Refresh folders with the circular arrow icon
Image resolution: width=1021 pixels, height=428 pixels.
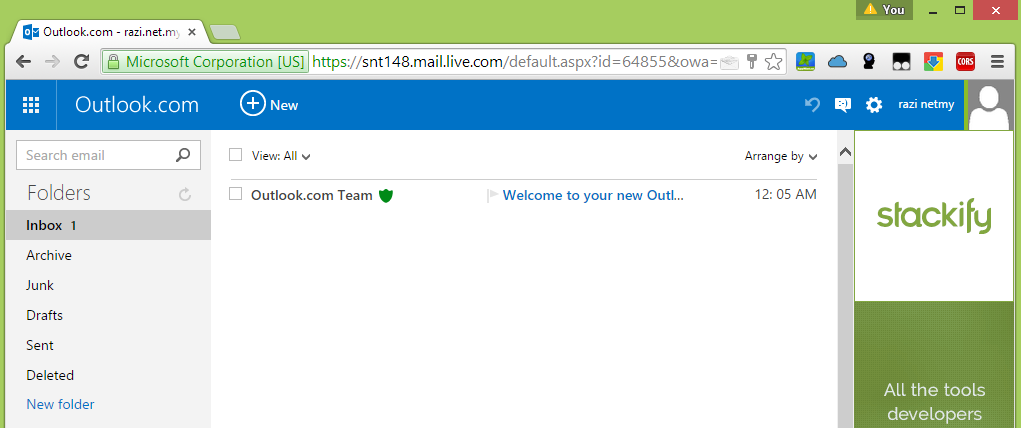[x=185, y=194]
